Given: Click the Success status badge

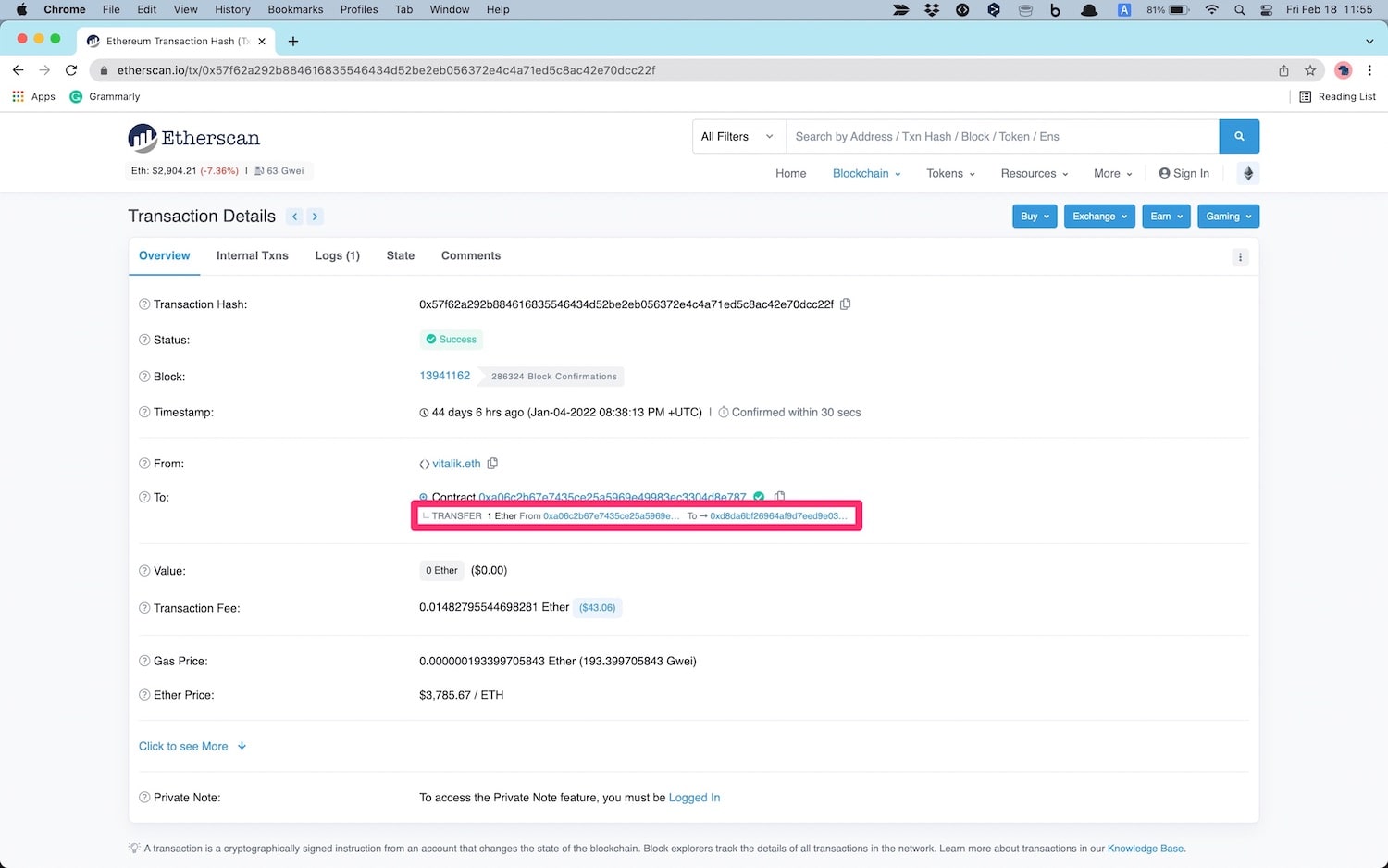Looking at the screenshot, I should pyautogui.click(x=452, y=340).
